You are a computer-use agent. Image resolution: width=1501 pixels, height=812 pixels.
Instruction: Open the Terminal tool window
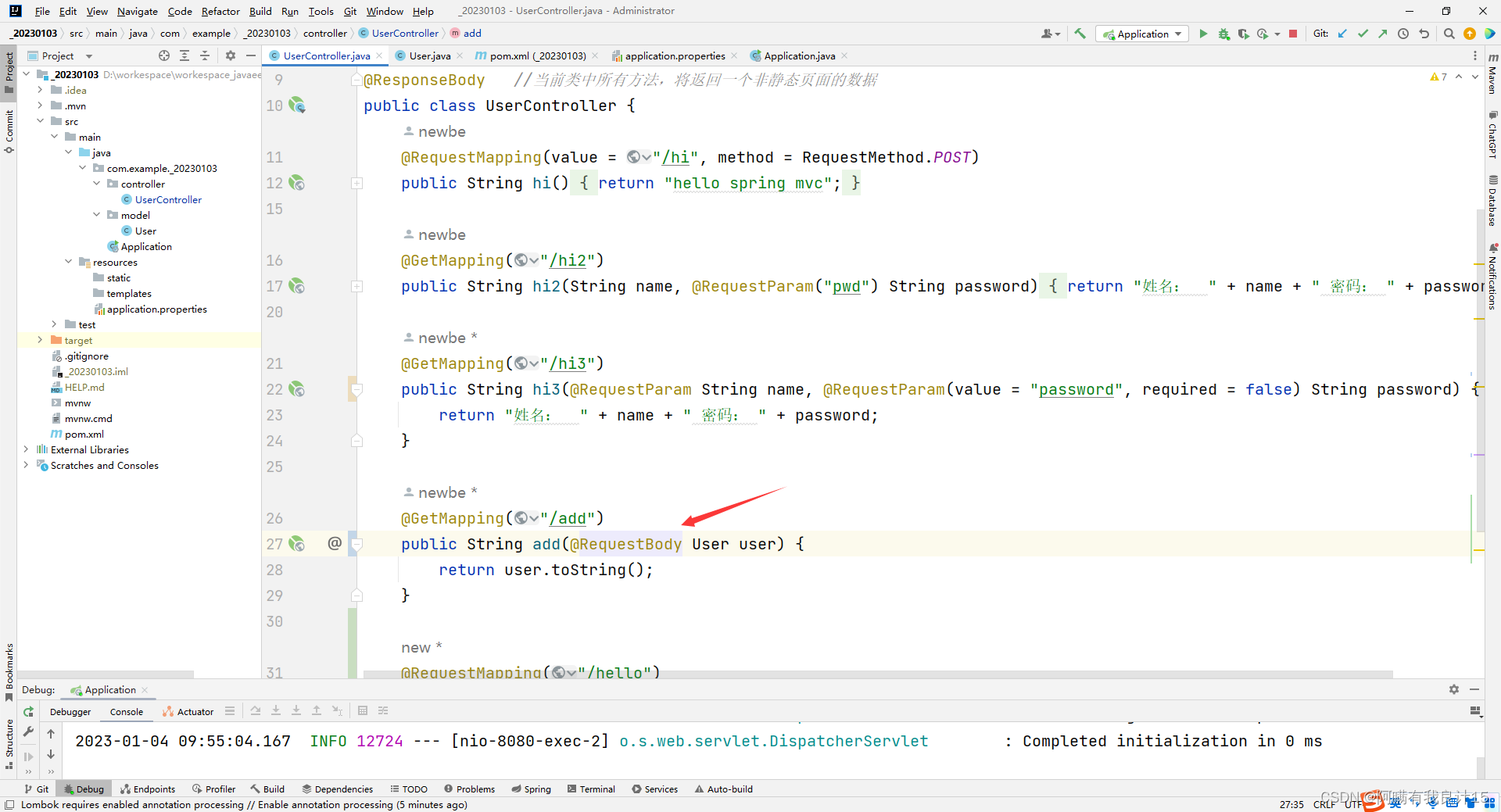(591, 789)
